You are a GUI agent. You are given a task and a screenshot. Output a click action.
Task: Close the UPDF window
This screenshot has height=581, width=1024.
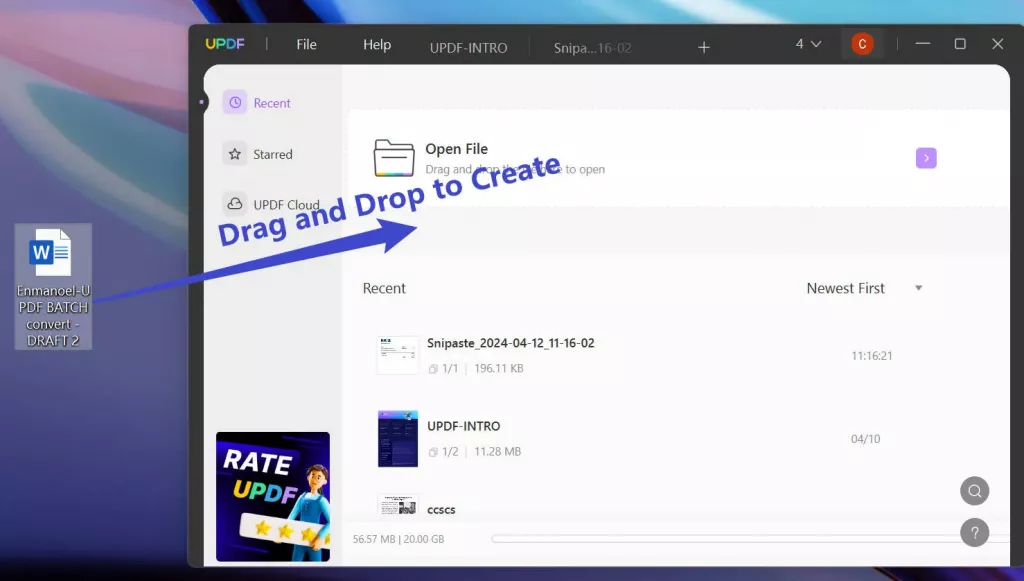997,44
